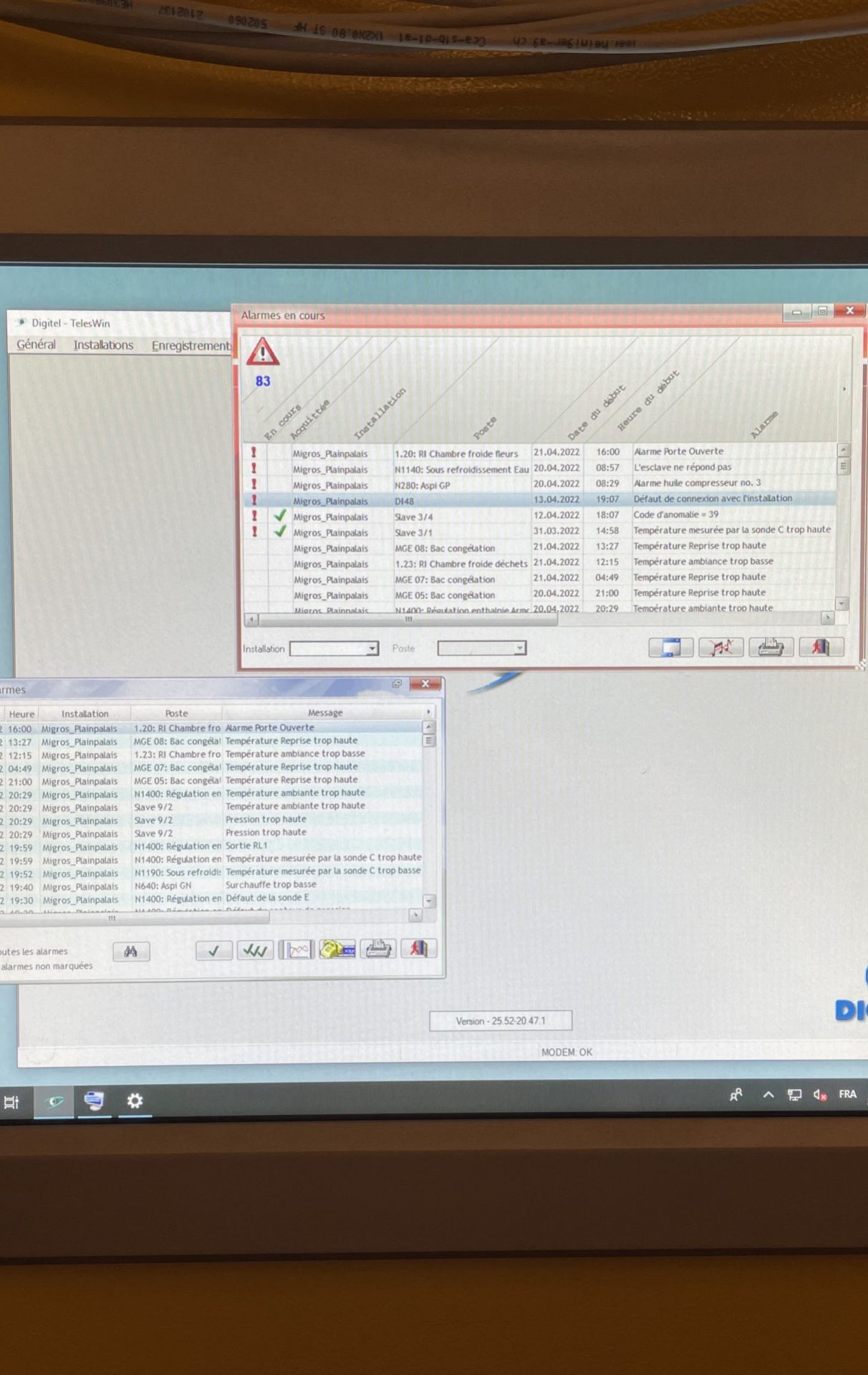
Task: Open the Installations menu
Action: 103,345
